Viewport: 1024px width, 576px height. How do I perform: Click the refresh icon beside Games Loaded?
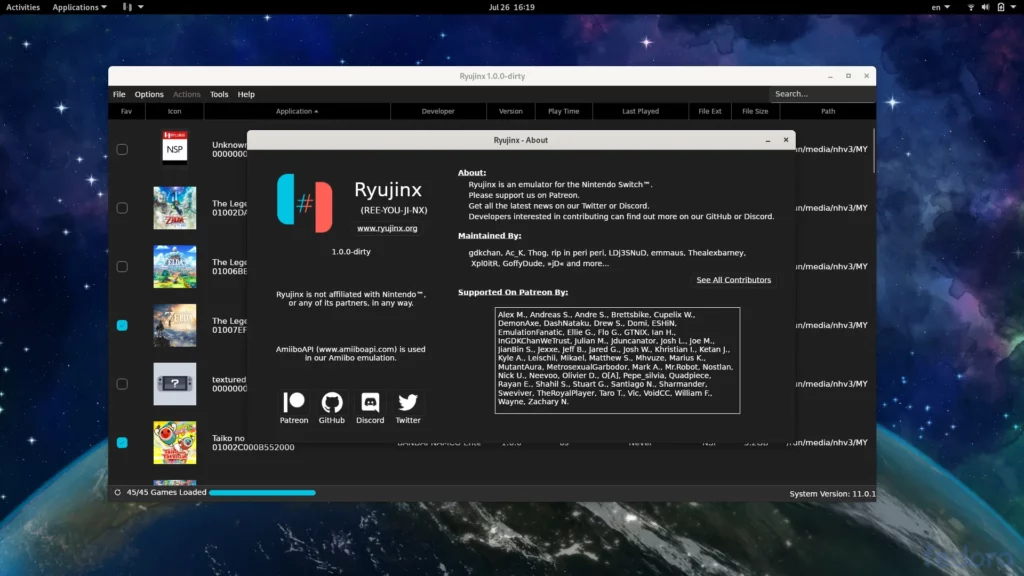[x=118, y=492]
